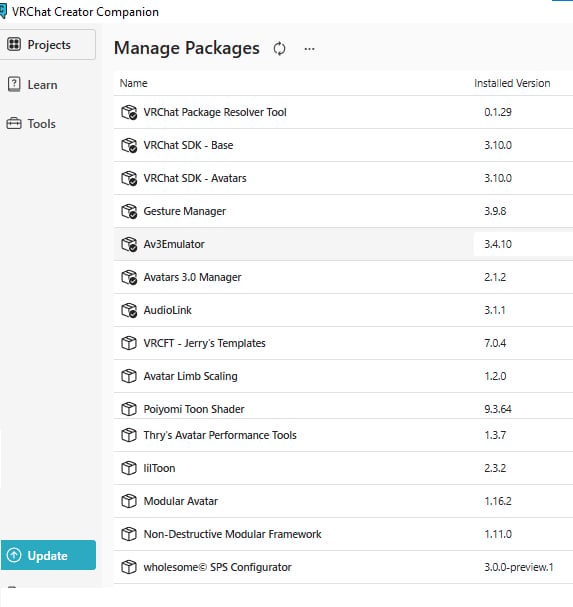Open the three-dot more options menu
573x607 pixels.
[309, 49]
